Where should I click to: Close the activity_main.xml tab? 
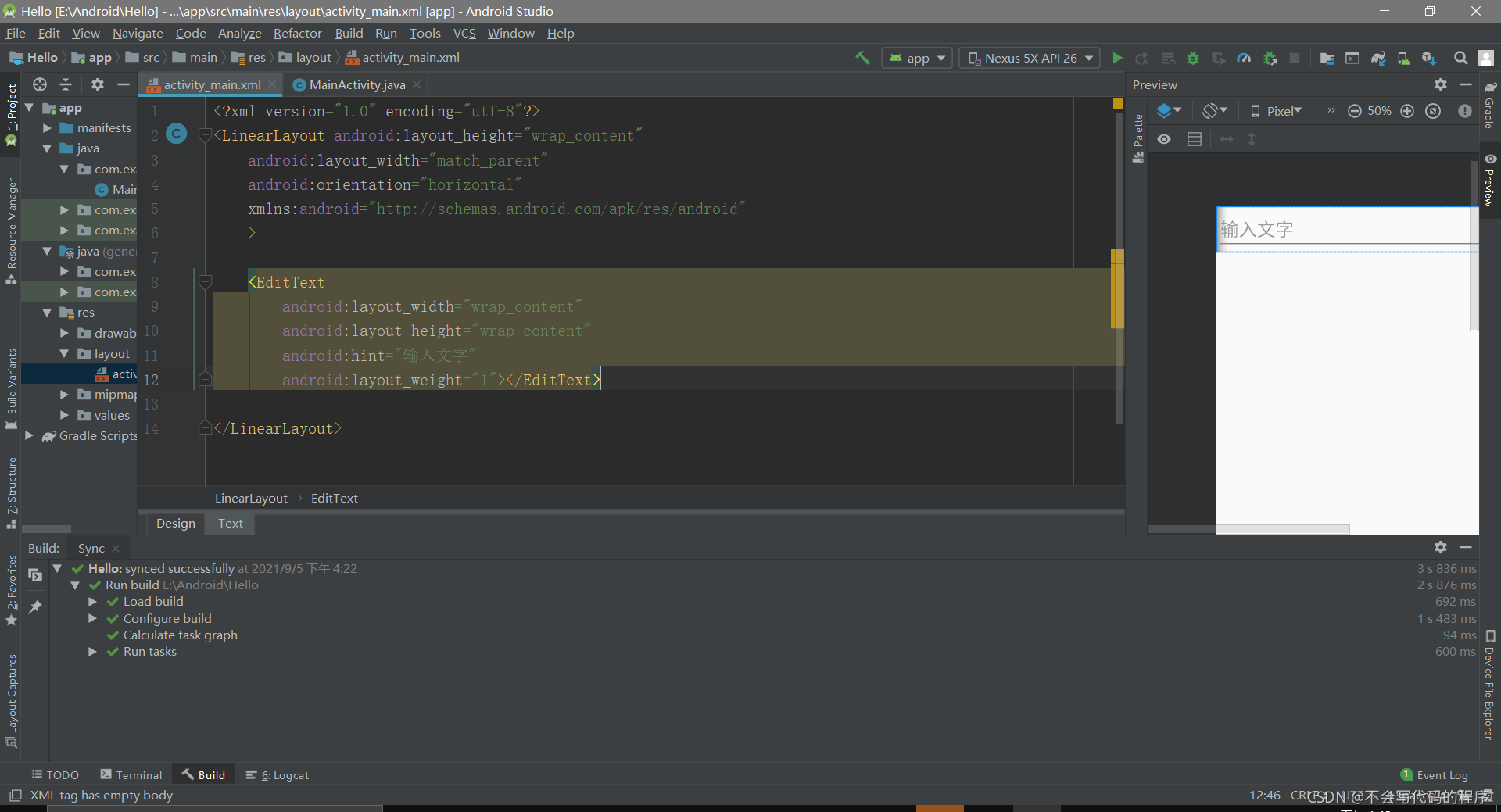(272, 84)
